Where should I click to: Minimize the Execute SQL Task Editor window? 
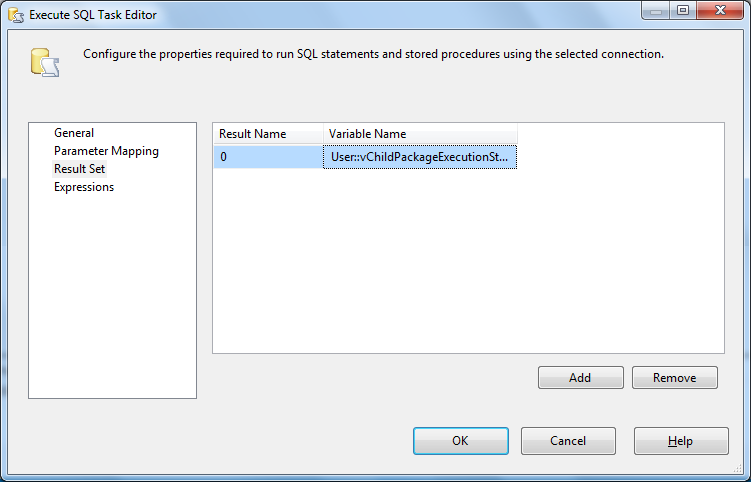click(656, 11)
